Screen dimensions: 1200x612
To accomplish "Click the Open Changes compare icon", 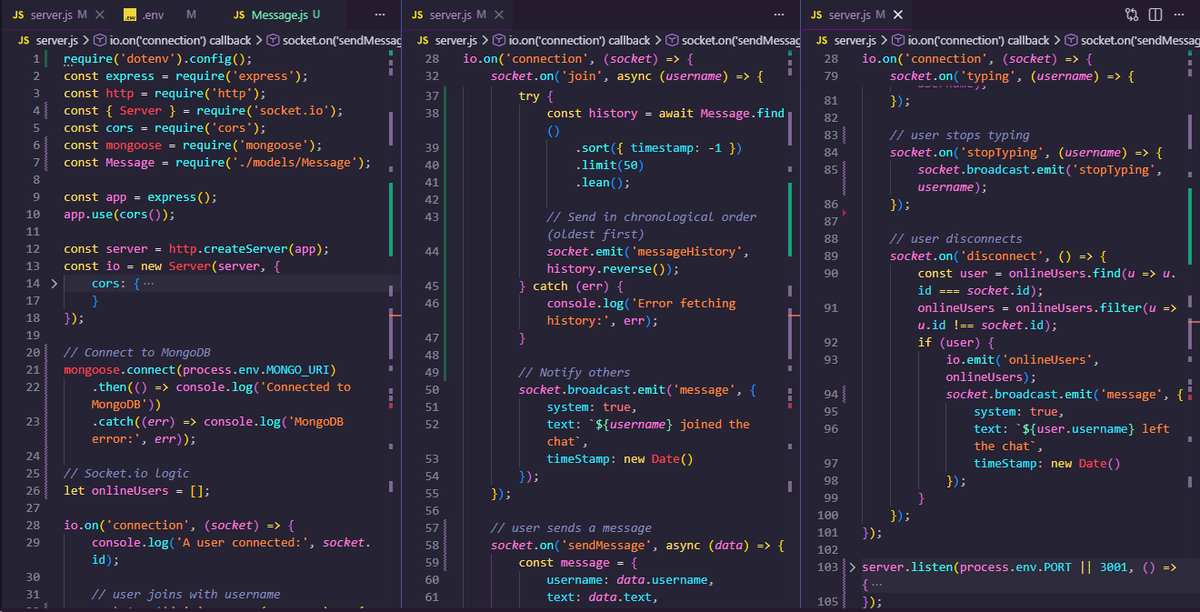I will tap(1131, 15).
